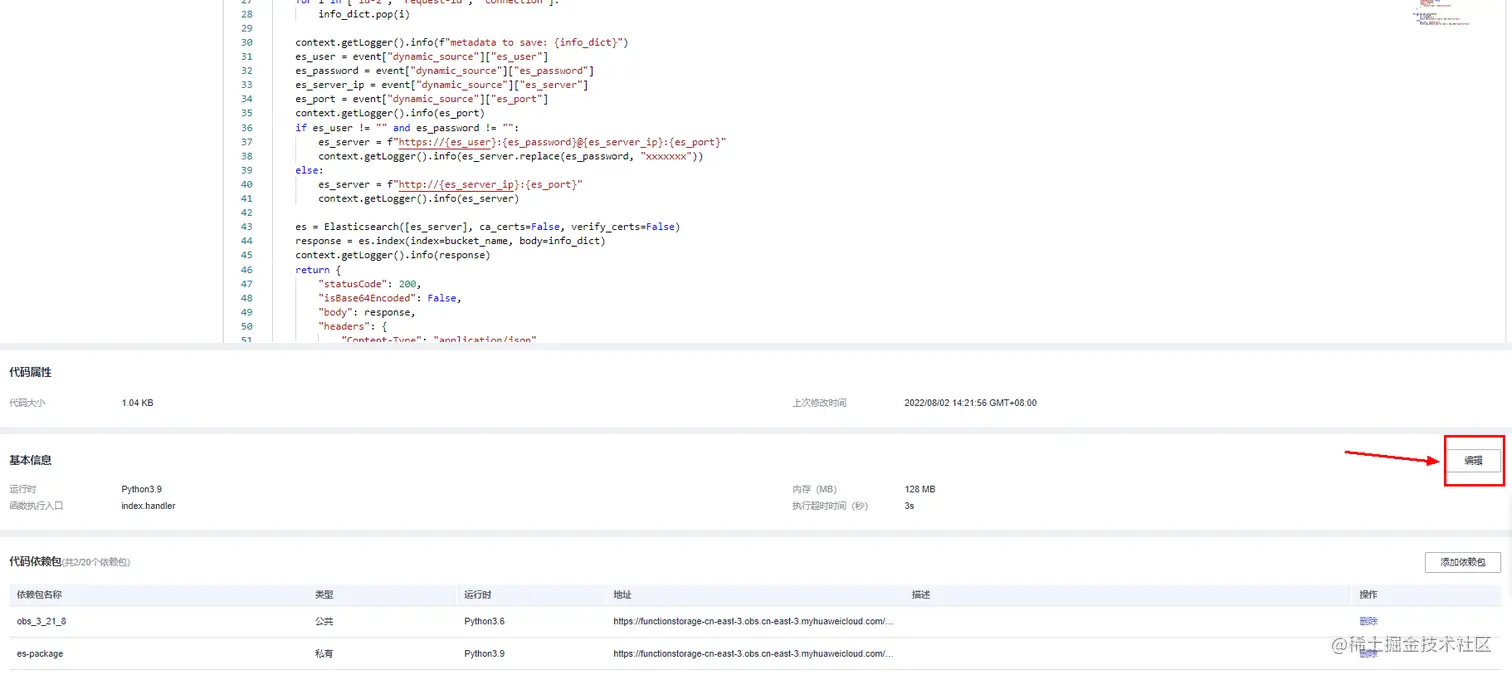Delete the obs_3_21_8 dependency via 删除
The image size is (1512, 675).
tap(1368, 622)
